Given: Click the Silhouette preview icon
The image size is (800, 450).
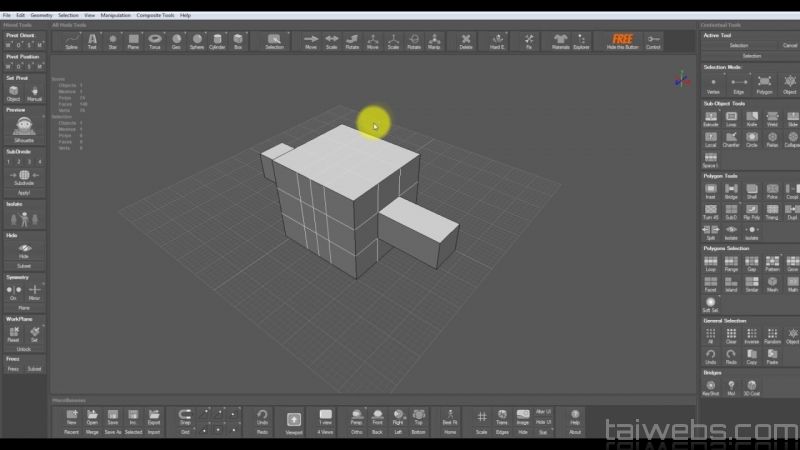Looking at the screenshot, I should tap(24, 125).
